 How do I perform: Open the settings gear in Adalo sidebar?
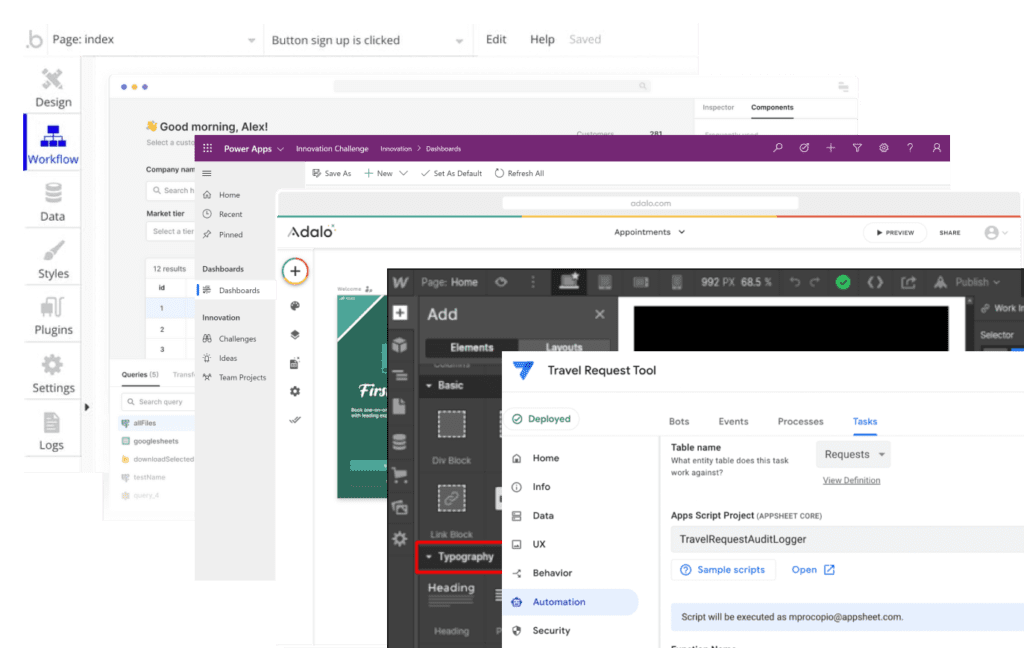coord(295,391)
